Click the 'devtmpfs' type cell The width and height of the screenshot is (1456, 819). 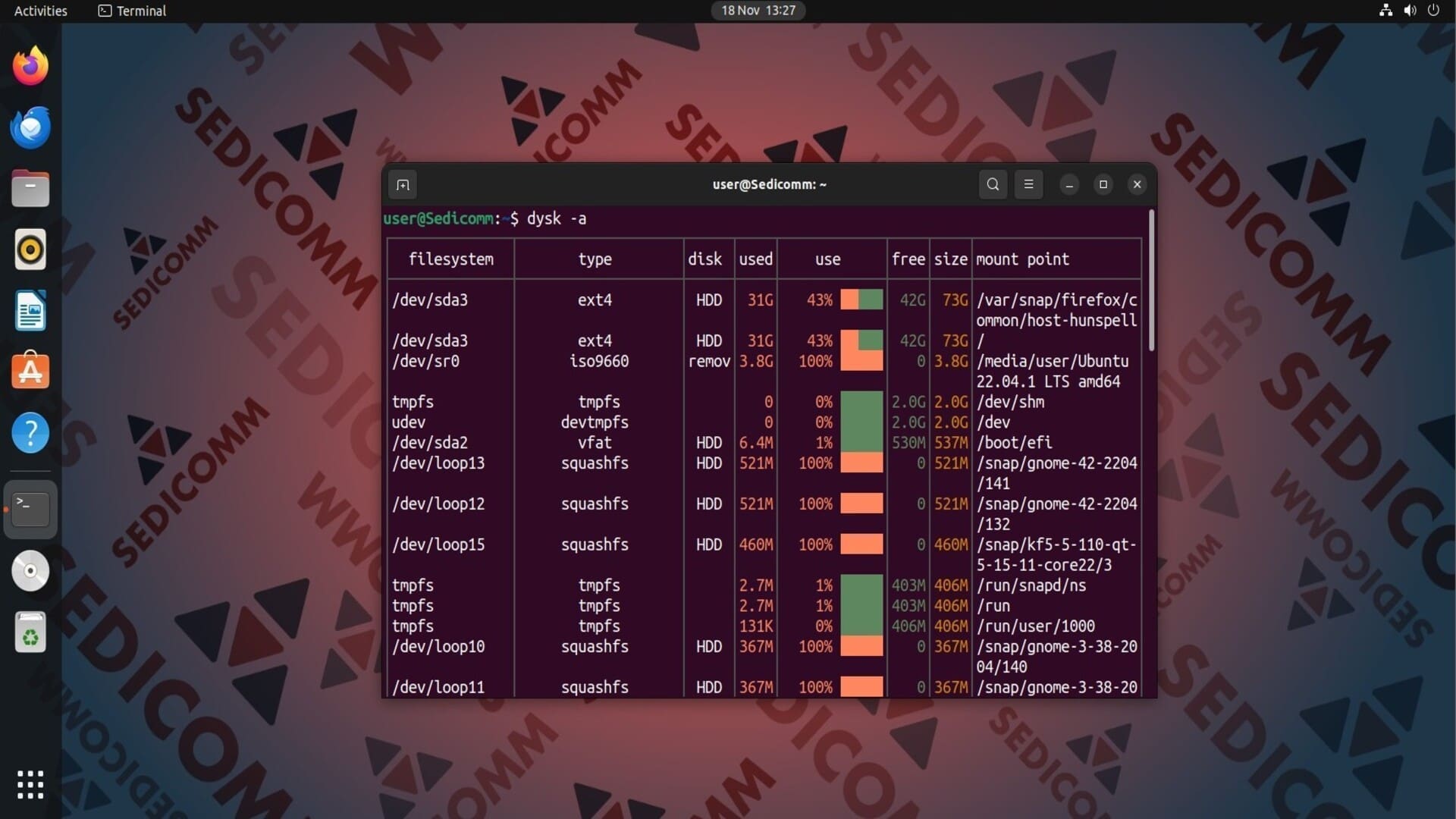pyautogui.click(x=595, y=422)
